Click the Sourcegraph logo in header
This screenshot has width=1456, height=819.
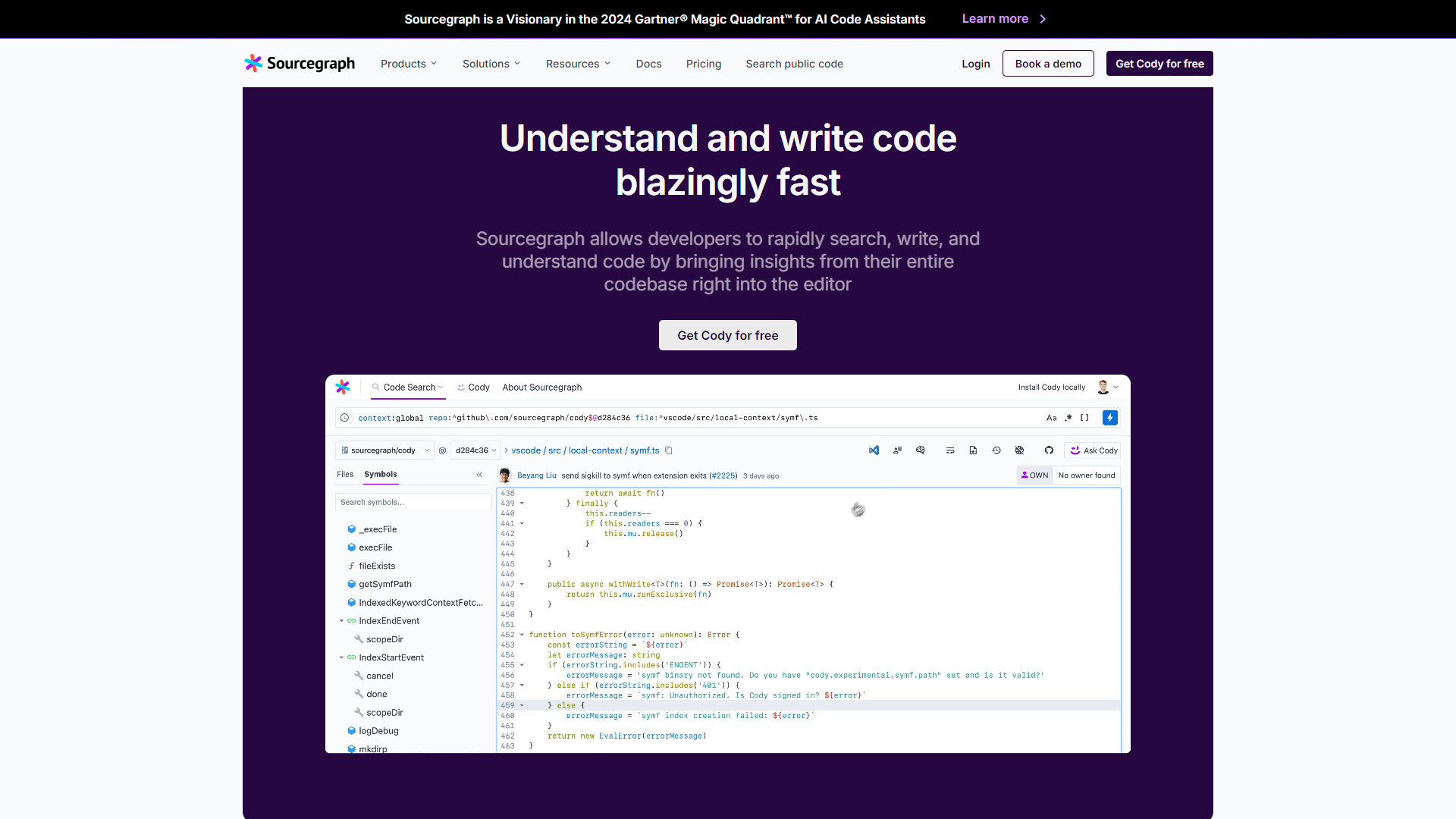coord(300,64)
